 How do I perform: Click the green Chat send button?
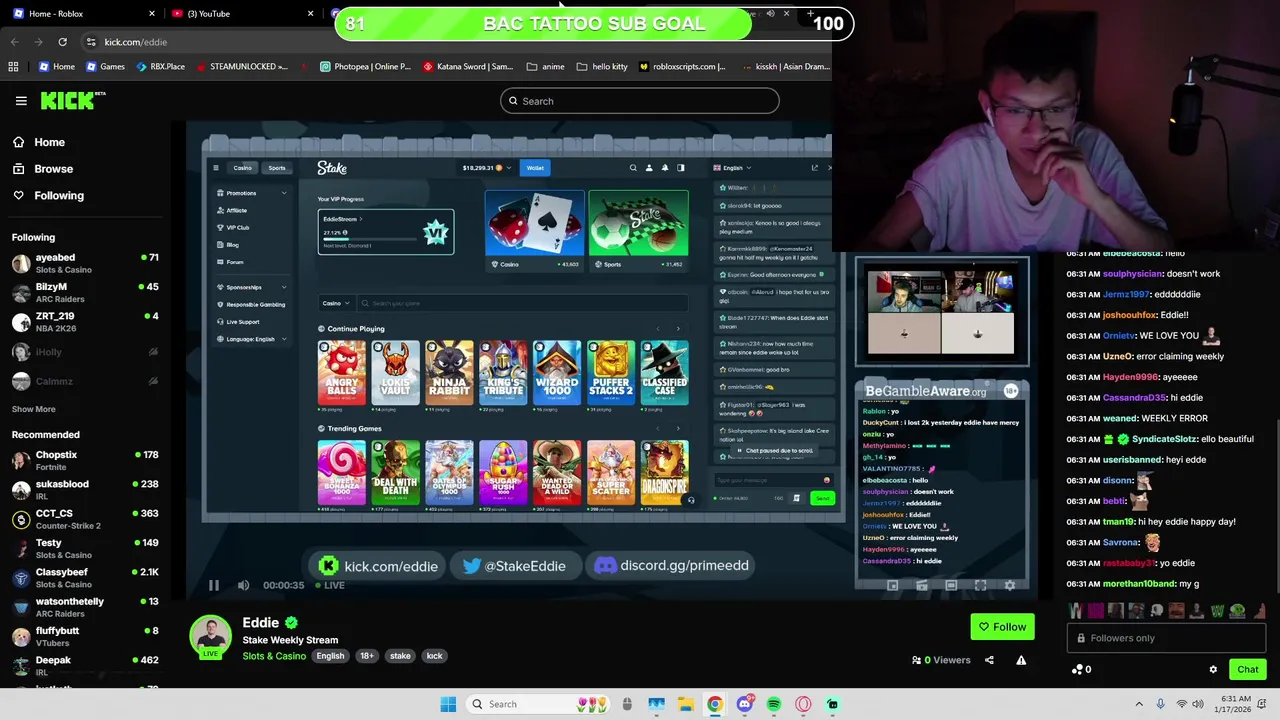1247,670
